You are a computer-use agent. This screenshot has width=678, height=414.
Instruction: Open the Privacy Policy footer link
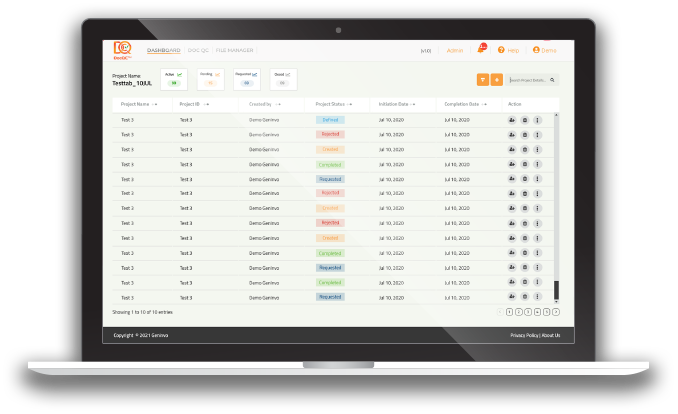coord(524,335)
